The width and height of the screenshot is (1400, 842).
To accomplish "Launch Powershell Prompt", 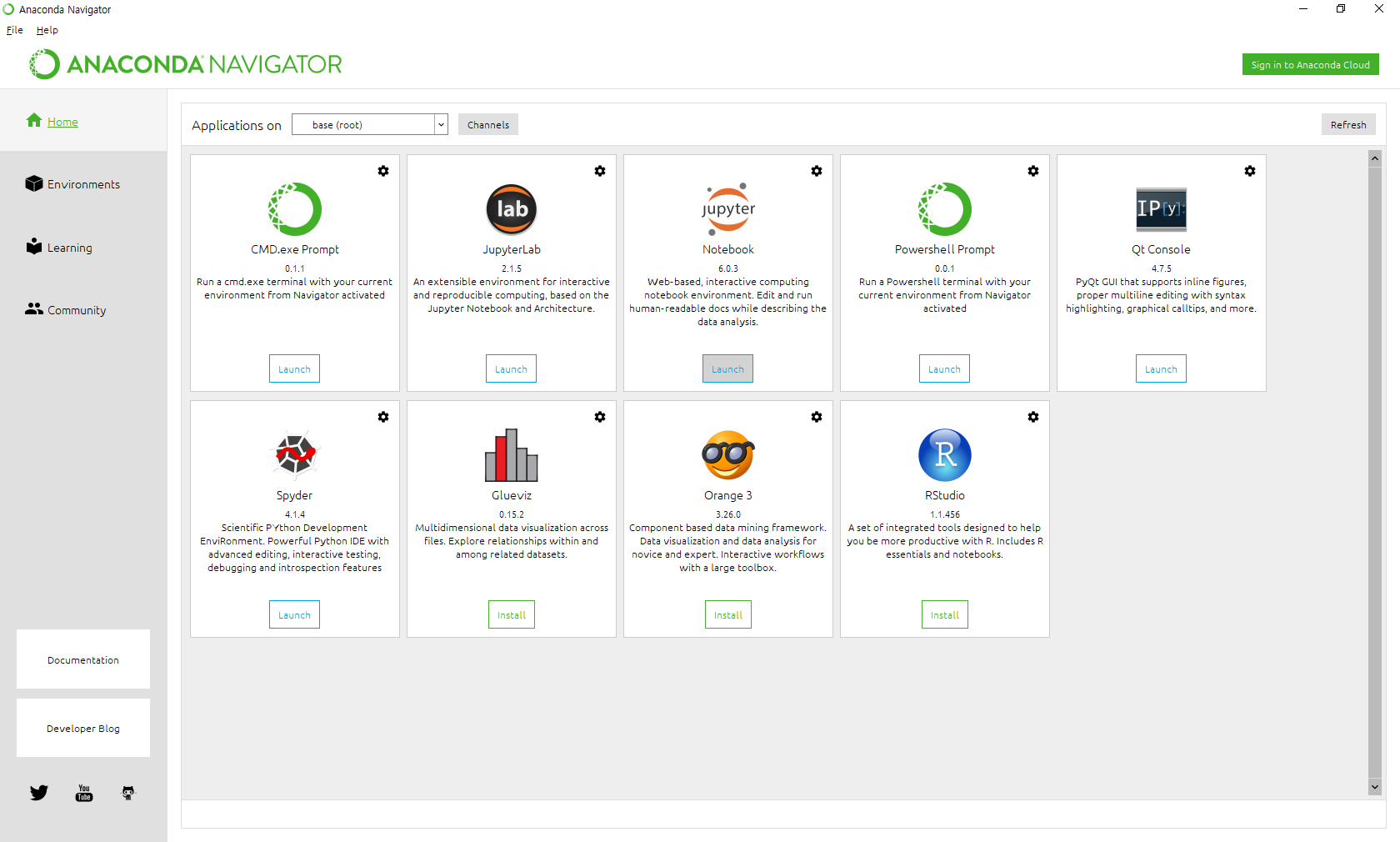I will pos(944,368).
